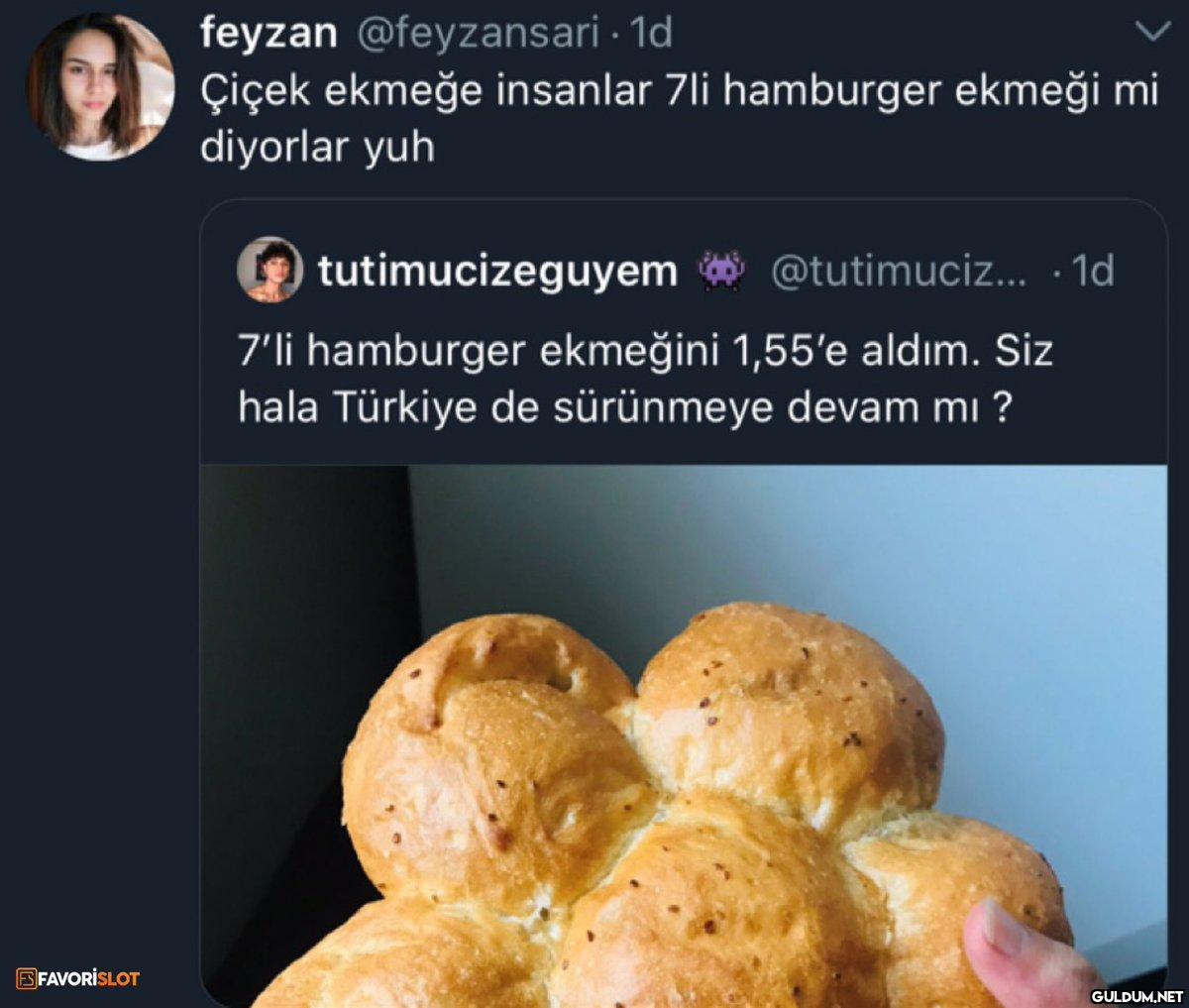Click the purple alien emoji
1189x1008 pixels.
722,271
